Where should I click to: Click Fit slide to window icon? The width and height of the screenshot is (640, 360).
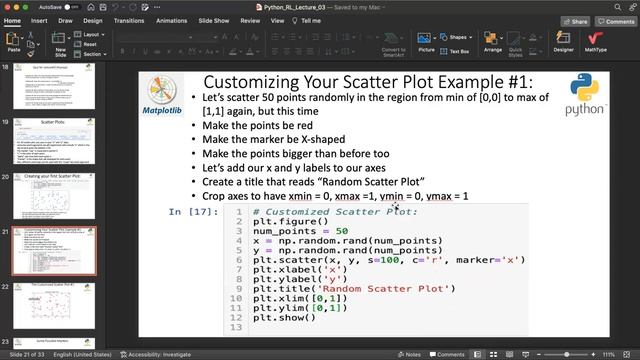pos(627,354)
